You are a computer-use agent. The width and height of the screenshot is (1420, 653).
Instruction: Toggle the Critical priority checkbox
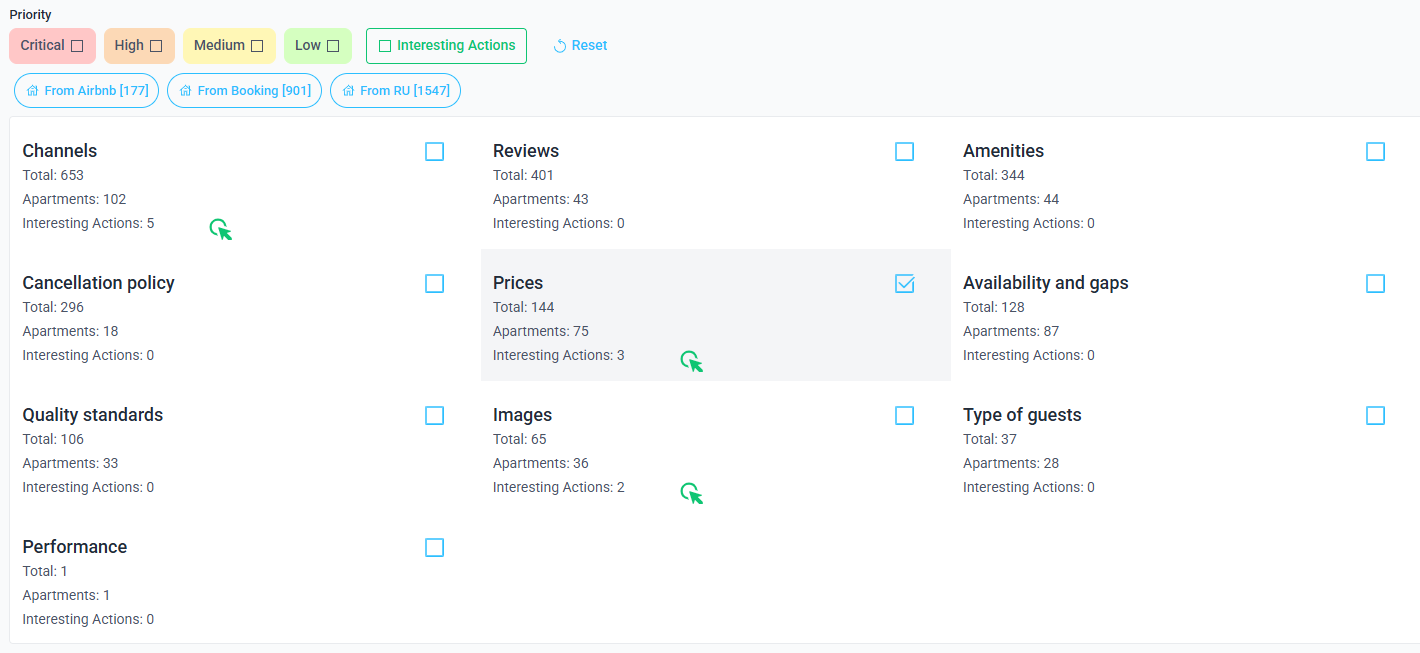click(77, 46)
